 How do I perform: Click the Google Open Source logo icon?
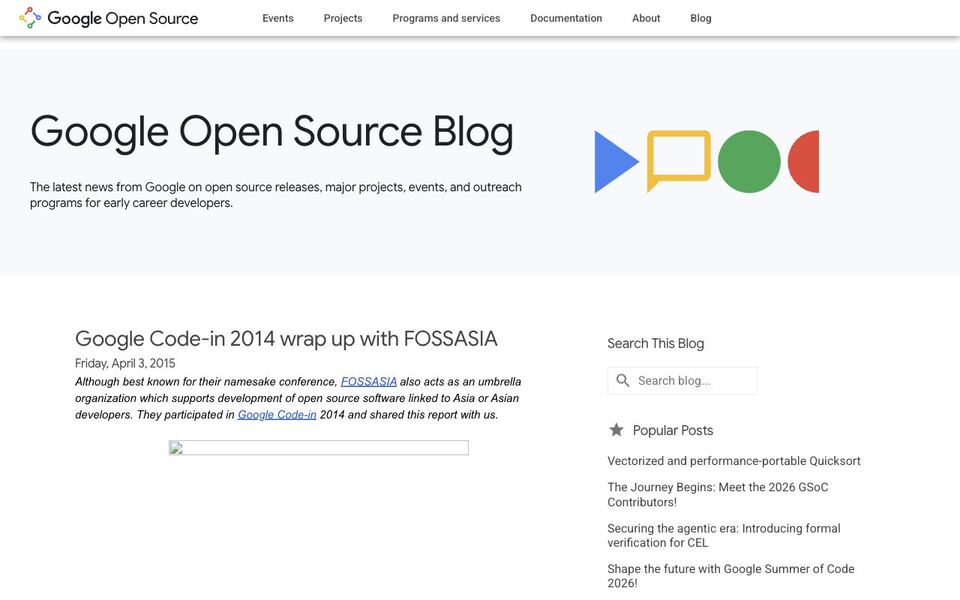click(x=29, y=18)
